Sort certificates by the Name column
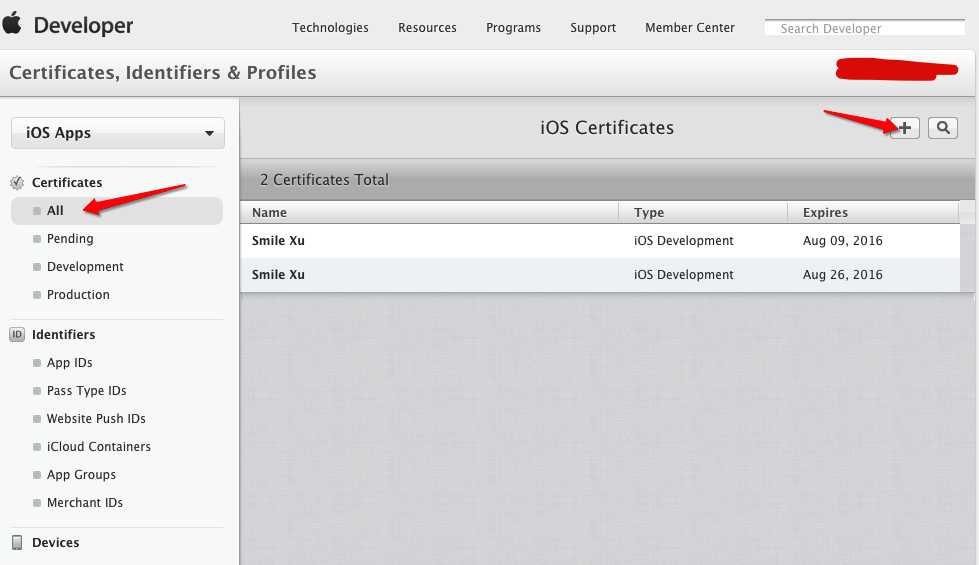This screenshot has width=979, height=565. click(x=270, y=213)
